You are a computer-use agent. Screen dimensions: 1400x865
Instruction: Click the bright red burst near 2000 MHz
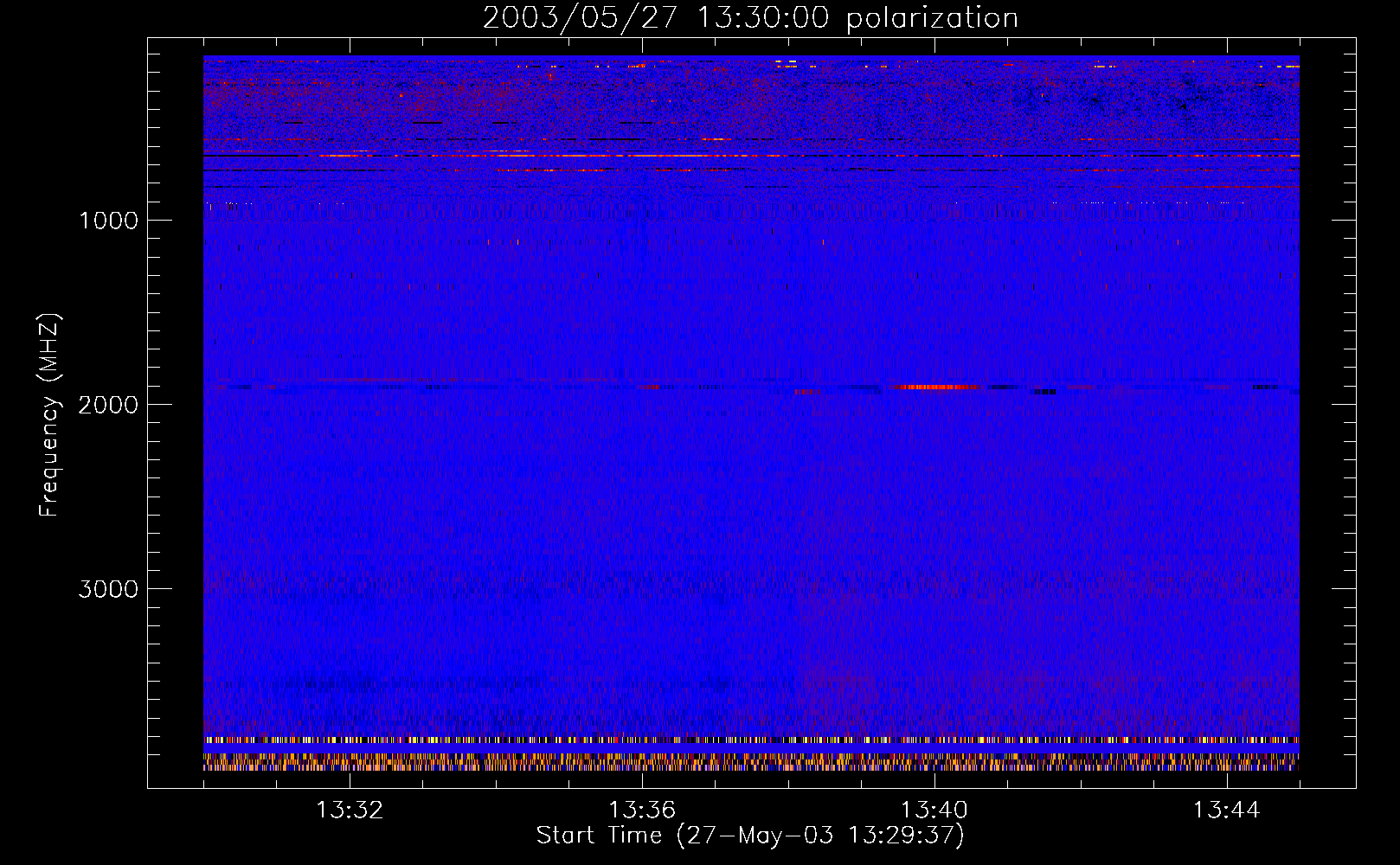click(939, 388)
